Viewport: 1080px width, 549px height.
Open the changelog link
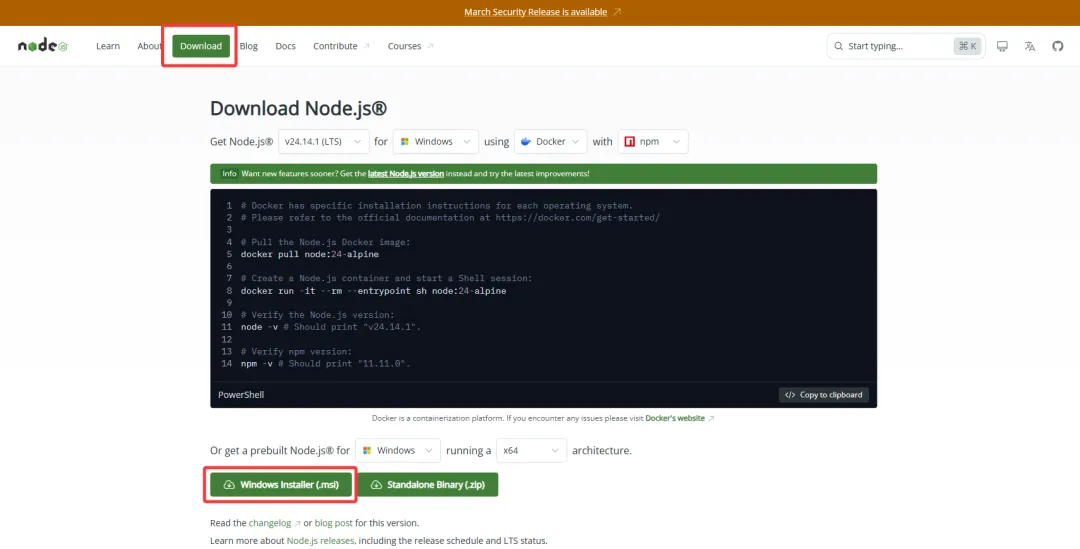tap(274, 523)
